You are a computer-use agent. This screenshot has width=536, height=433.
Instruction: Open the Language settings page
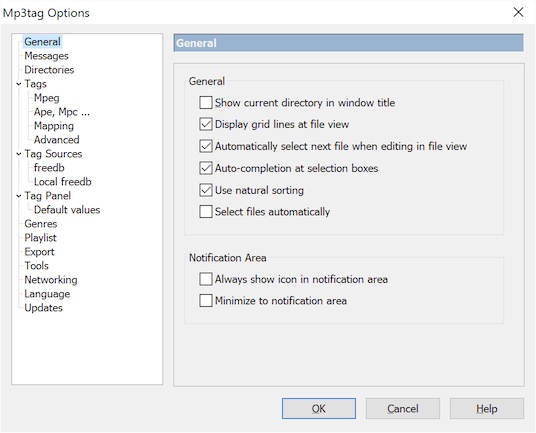click(47, 294)
